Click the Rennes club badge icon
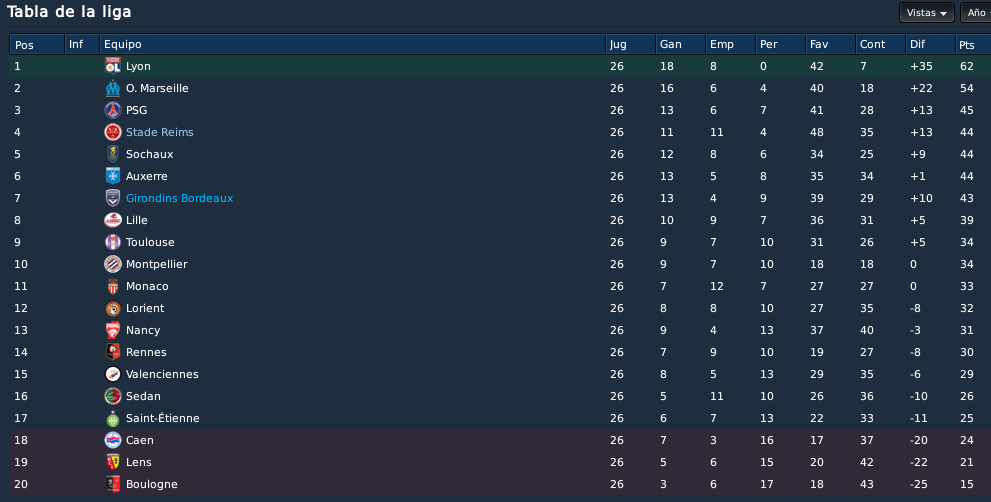991x502 pixels. tap(112, 352)
